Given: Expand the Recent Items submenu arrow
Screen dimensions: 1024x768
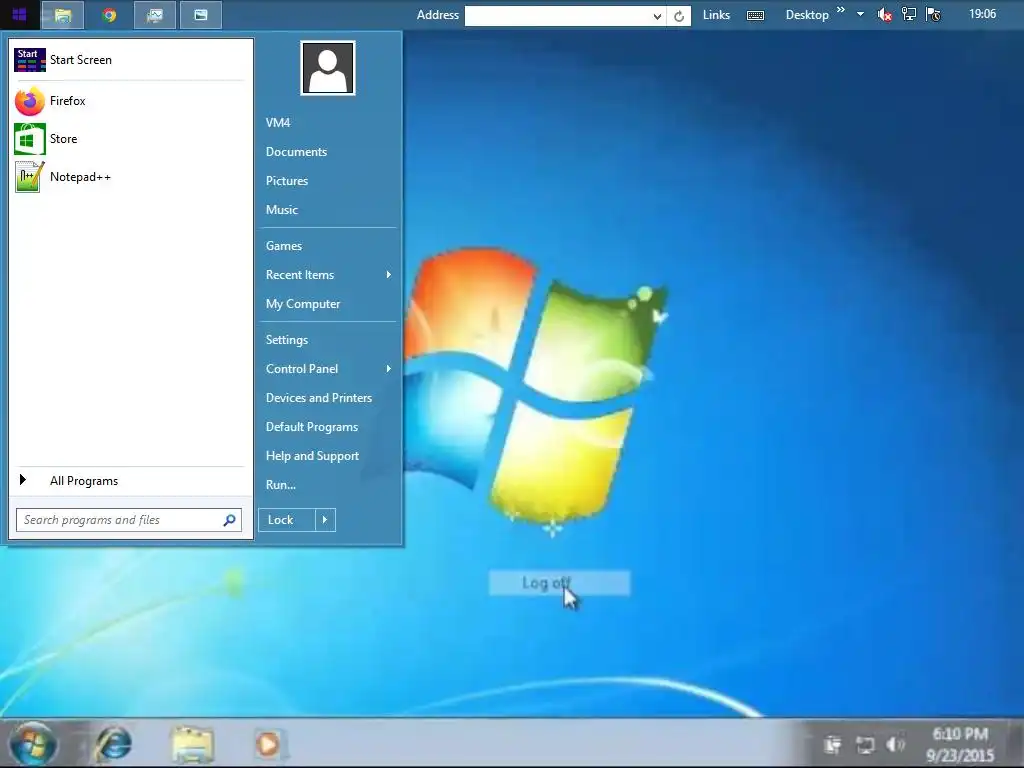Looking at the screenshot, I should [x=389, y=275].
